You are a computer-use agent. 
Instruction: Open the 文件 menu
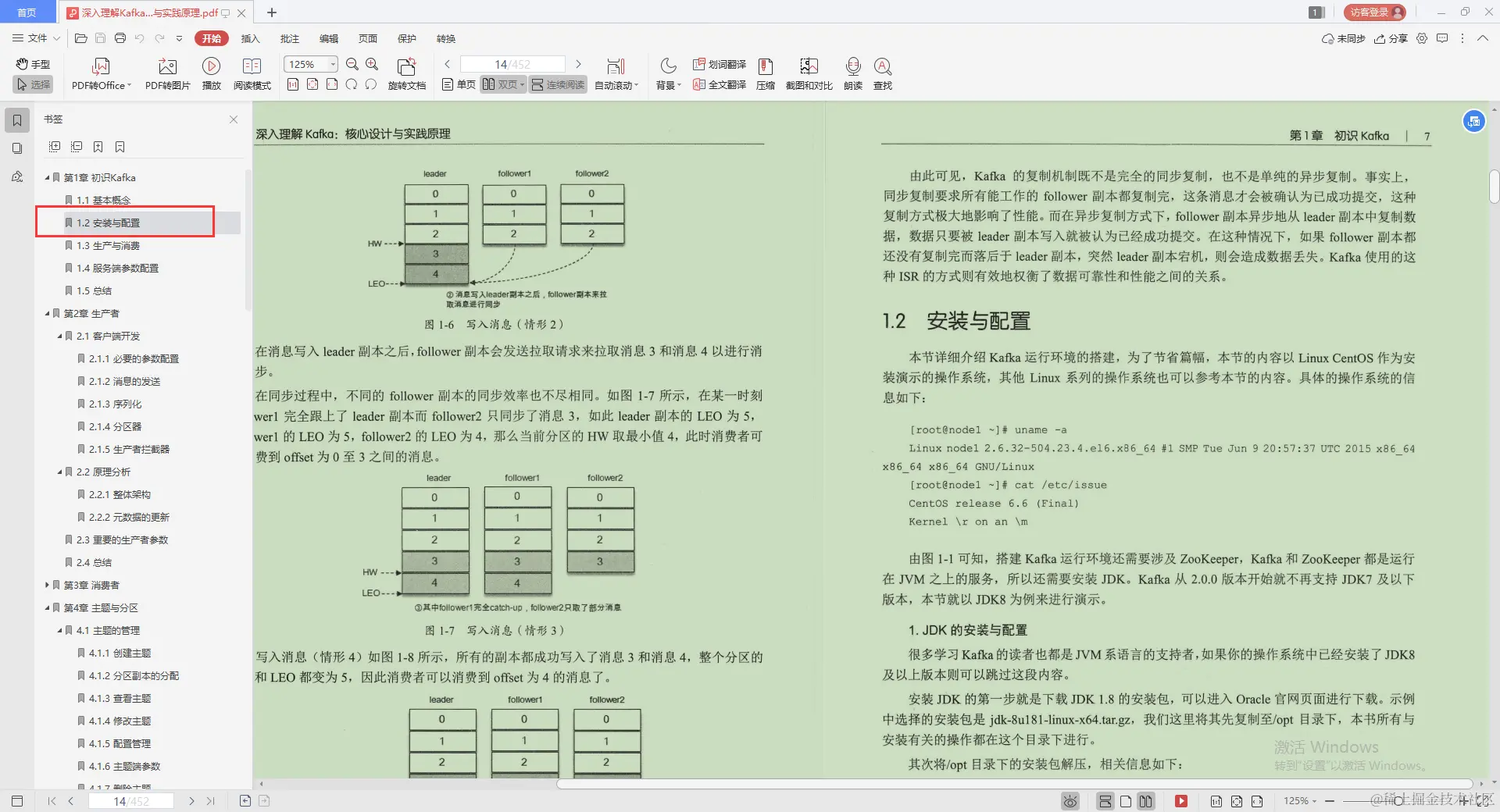coord(34,38)
